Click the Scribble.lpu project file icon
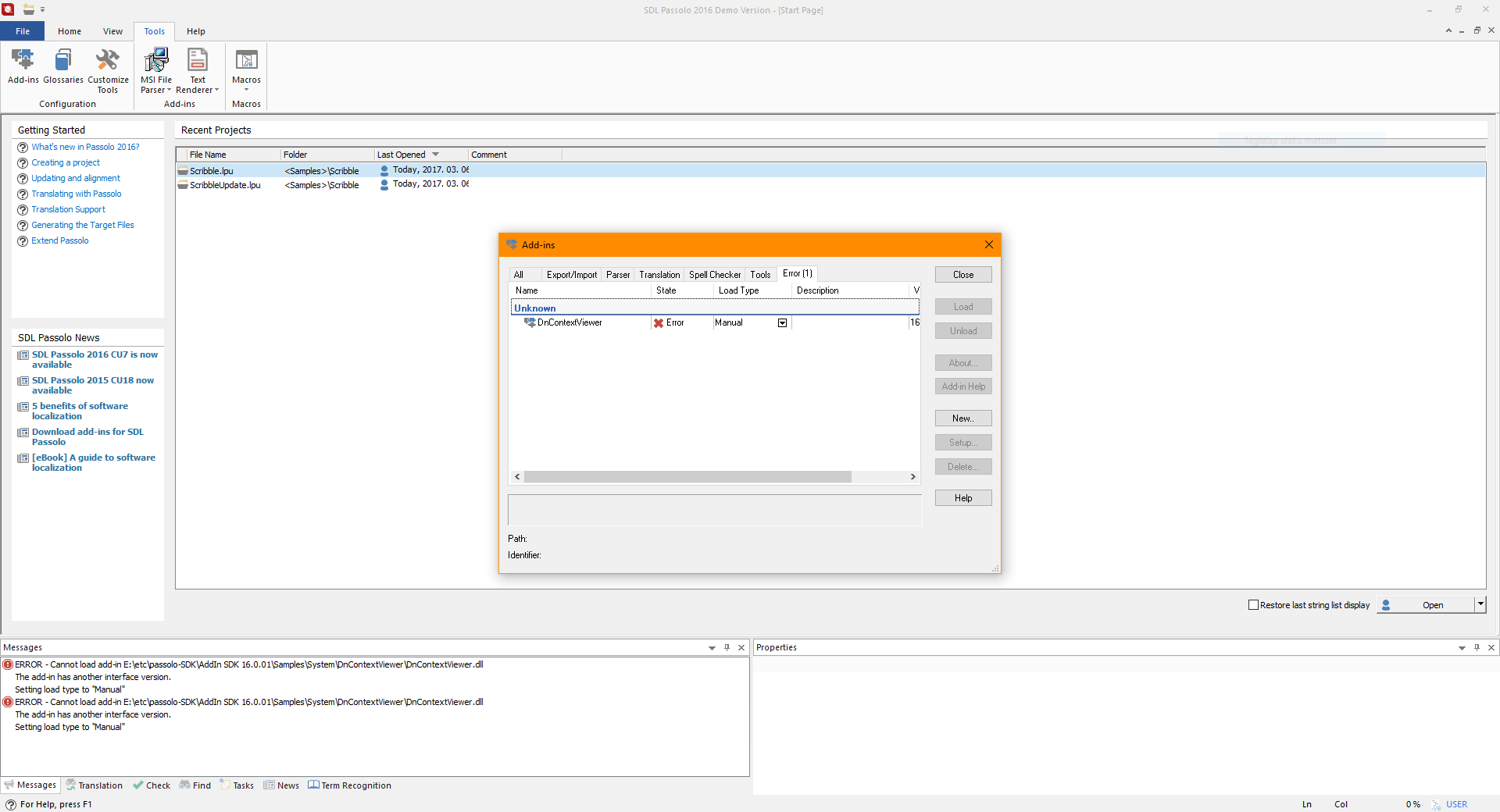 click(183, 170)
